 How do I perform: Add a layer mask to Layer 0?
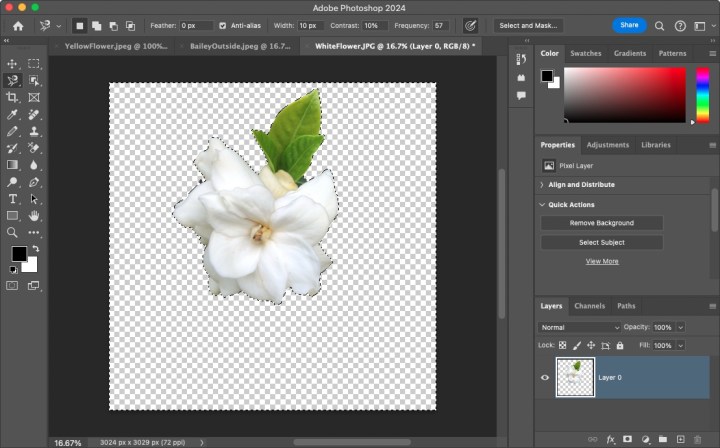(x=627, y=439)
